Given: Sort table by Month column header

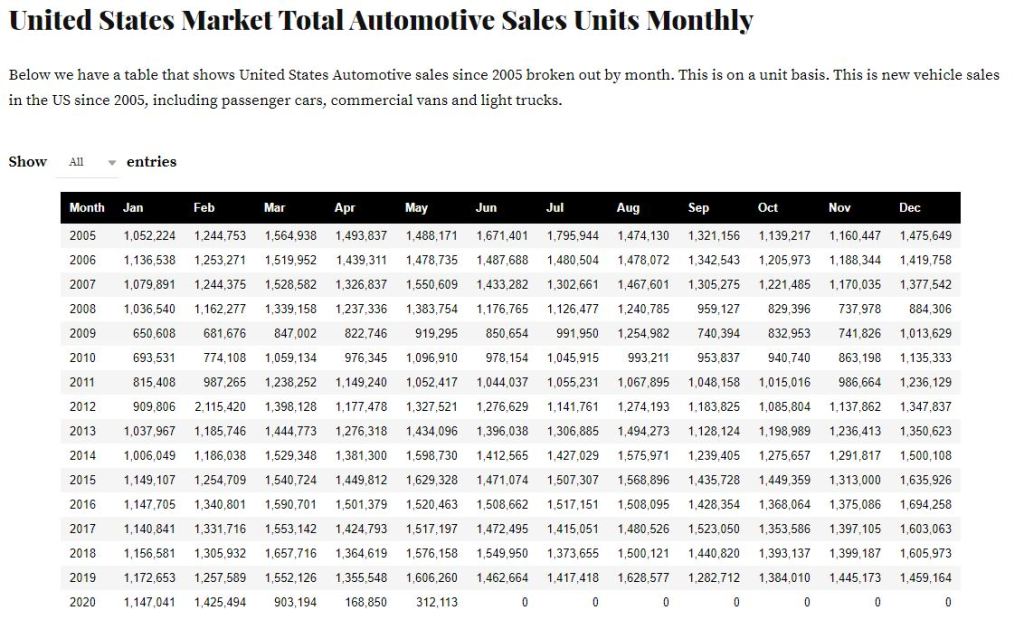Looking at the screenshot, I should coord(87,208).
